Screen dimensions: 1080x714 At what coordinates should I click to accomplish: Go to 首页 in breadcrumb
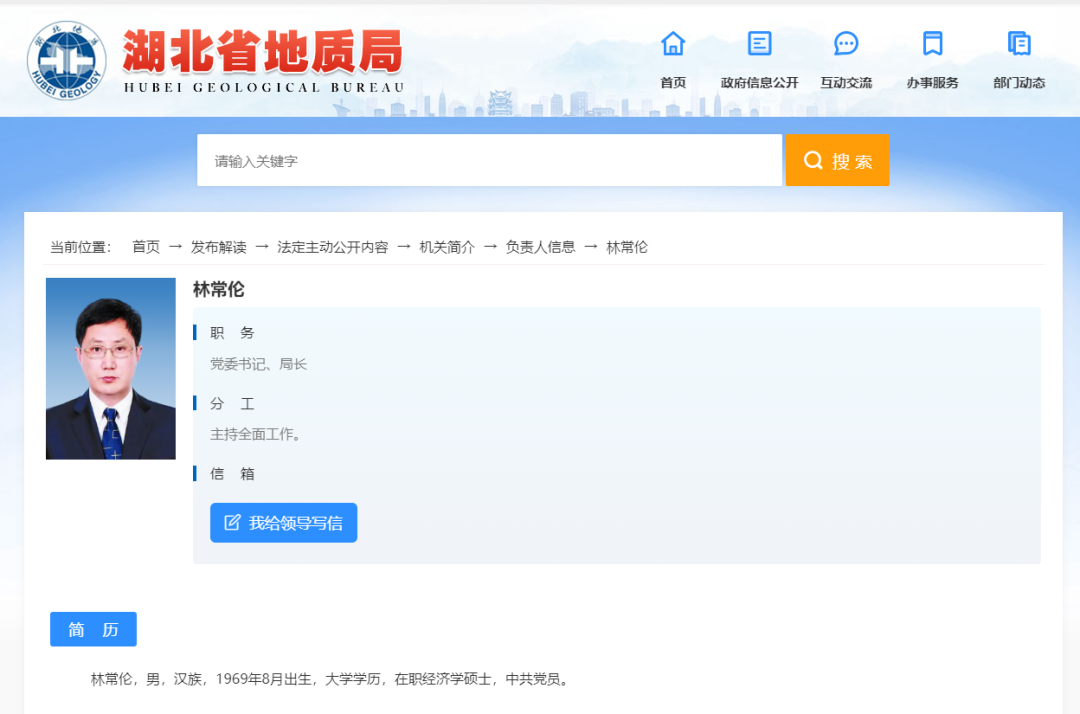click(146, 247)
